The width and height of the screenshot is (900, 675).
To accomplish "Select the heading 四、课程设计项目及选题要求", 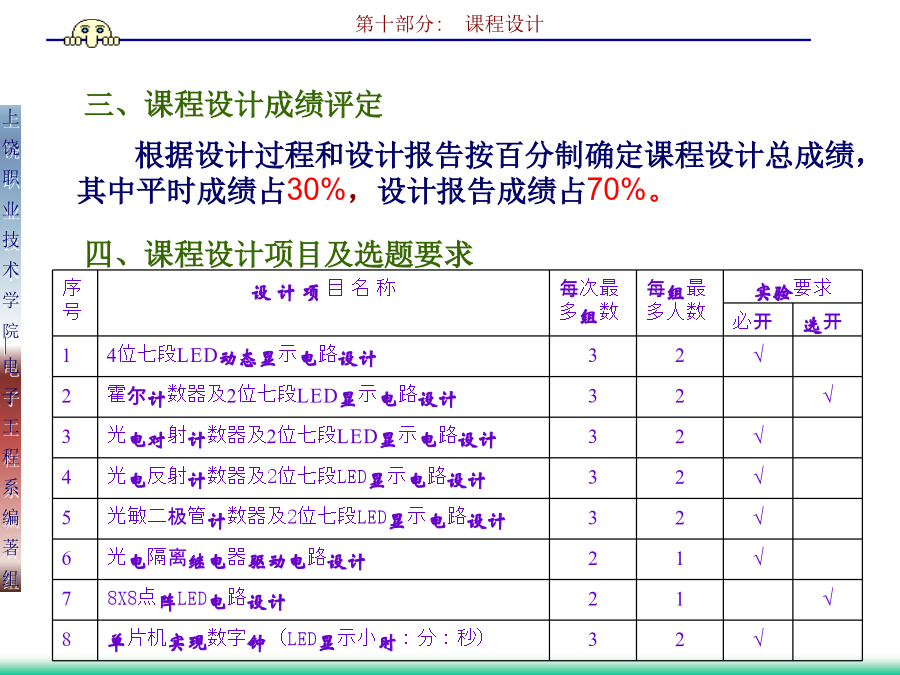I will (279, 253).
